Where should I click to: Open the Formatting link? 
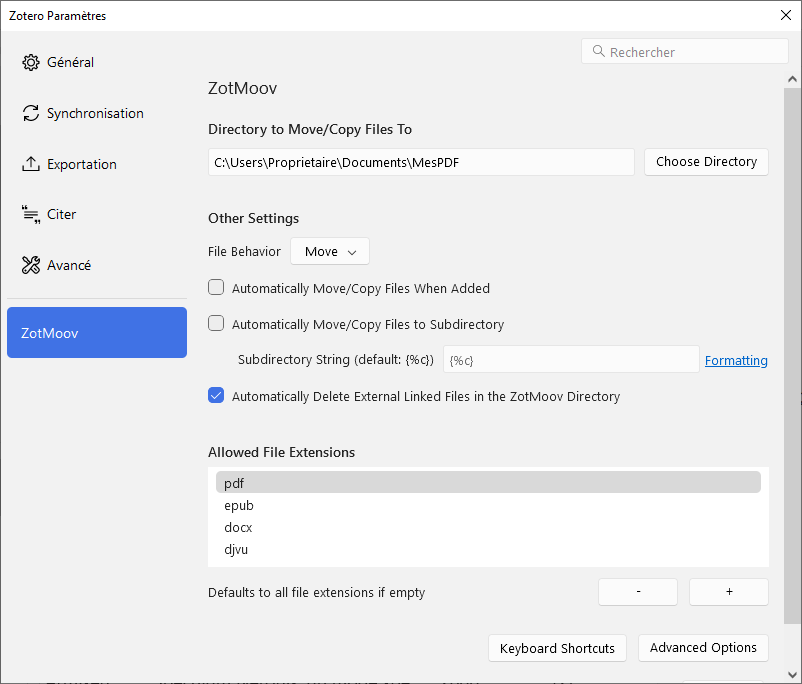click(x=736, y=361)
